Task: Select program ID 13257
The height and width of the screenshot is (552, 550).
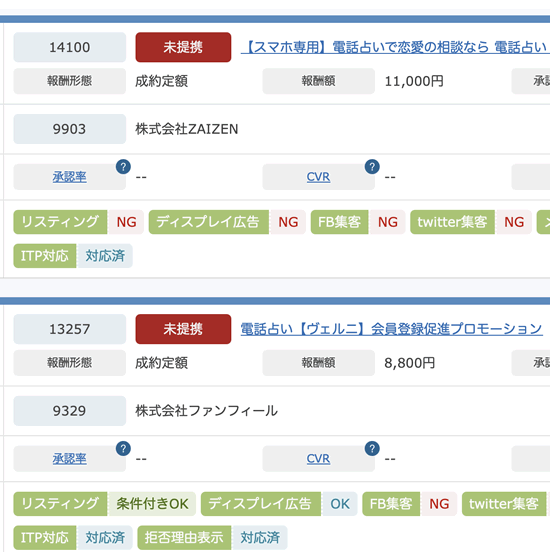Action: coord(70,329)
